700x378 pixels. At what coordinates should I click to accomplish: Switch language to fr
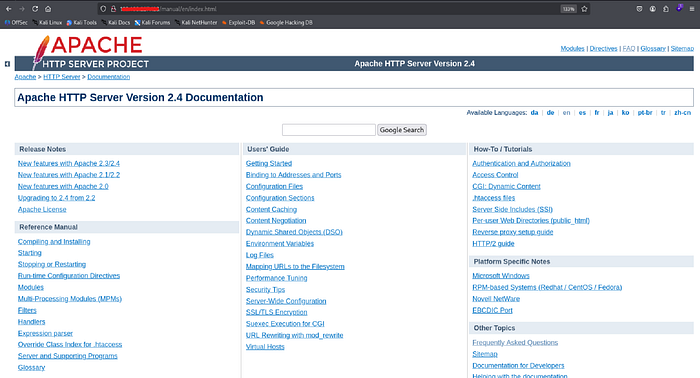(597, 112)
